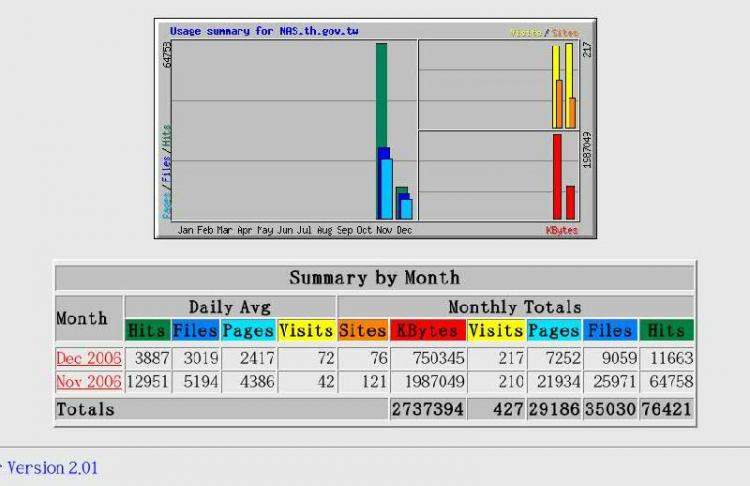Viewport: 750px width, 486px height.
Task: Open the Nov 2006 monthly report link
Action: tap(89, 382)
